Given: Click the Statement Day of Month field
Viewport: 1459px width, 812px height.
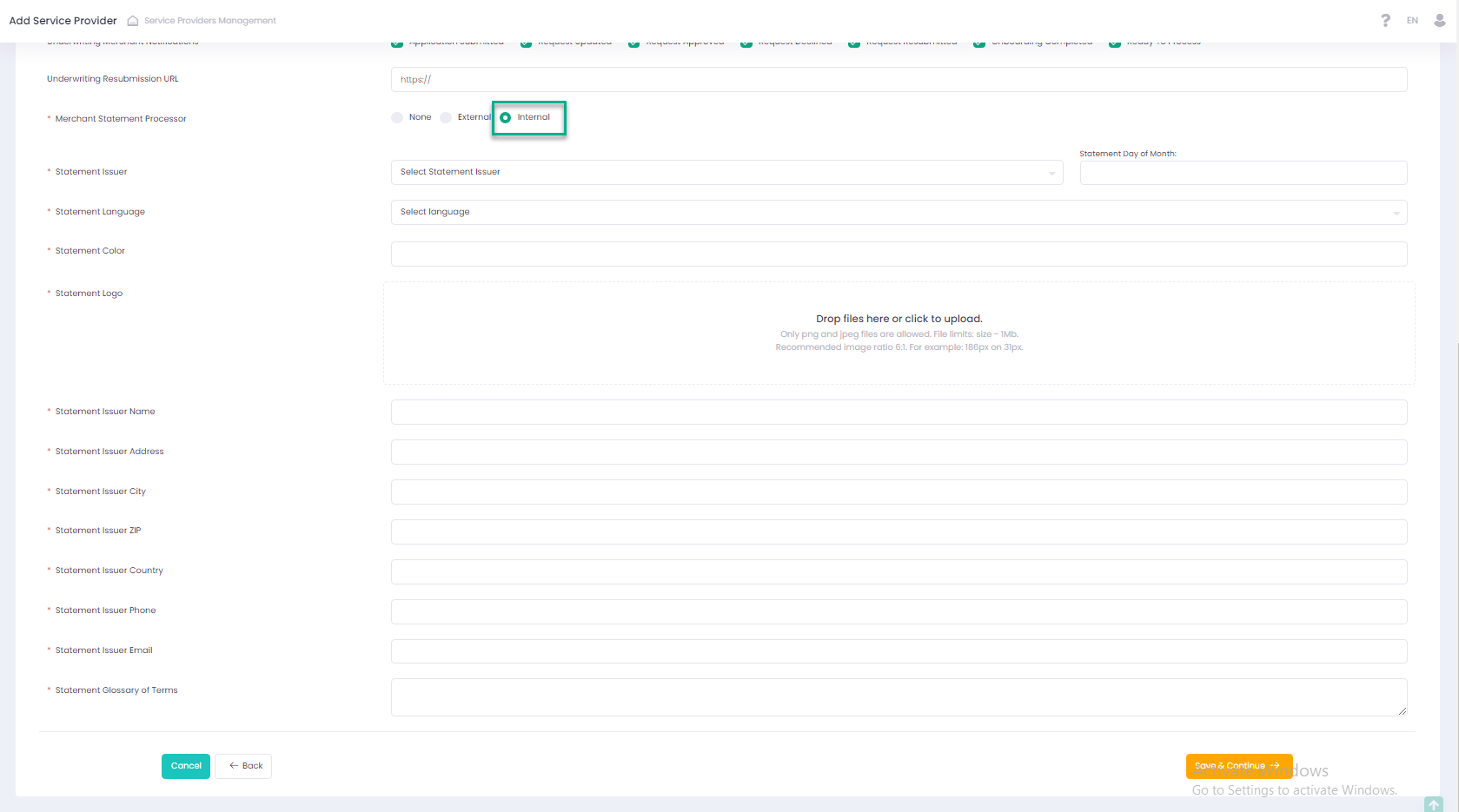Looking at the screenshot, I should pyautogui.click(x=1243, y=173).
